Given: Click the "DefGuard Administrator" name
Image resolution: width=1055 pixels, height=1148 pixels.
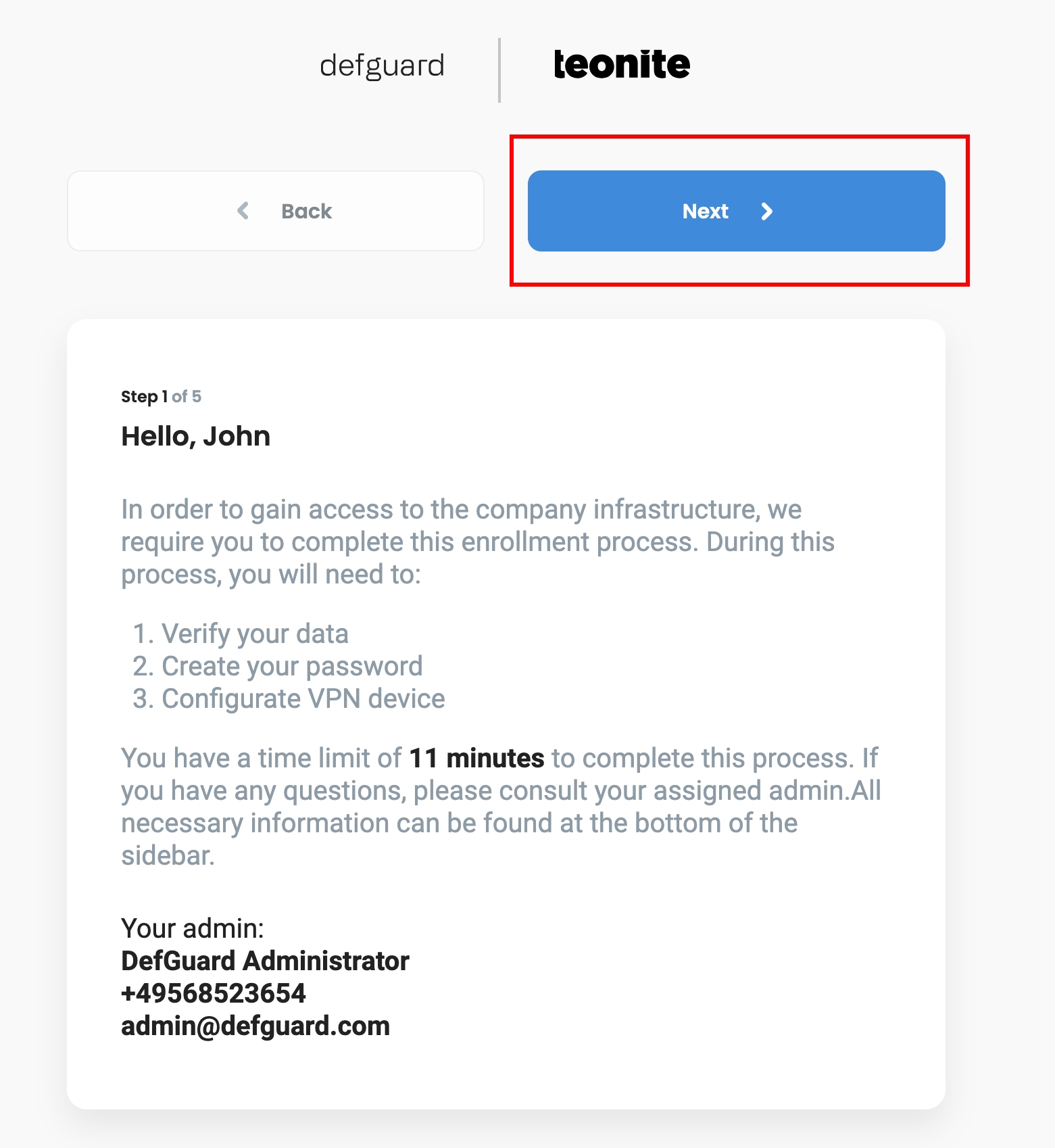Looking at the screenshot, I should pos(265,961).
